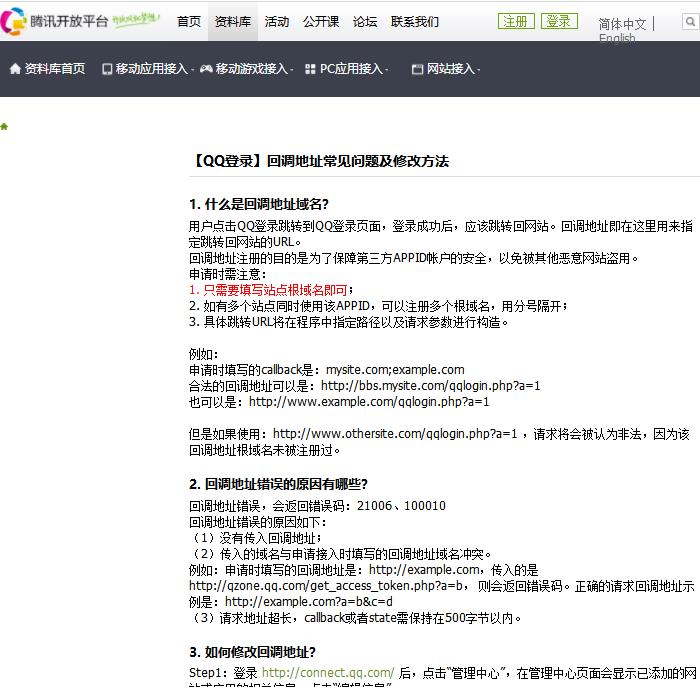Switch language to English

(x=617, y=38)
